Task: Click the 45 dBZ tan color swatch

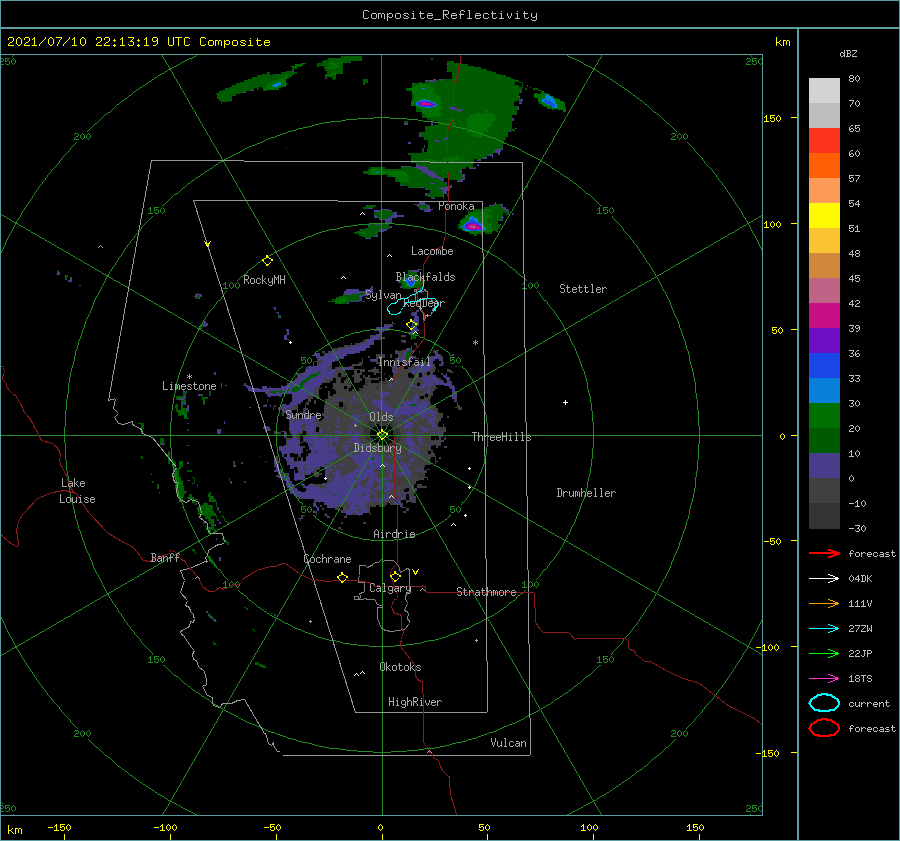Action: (824, 265)
